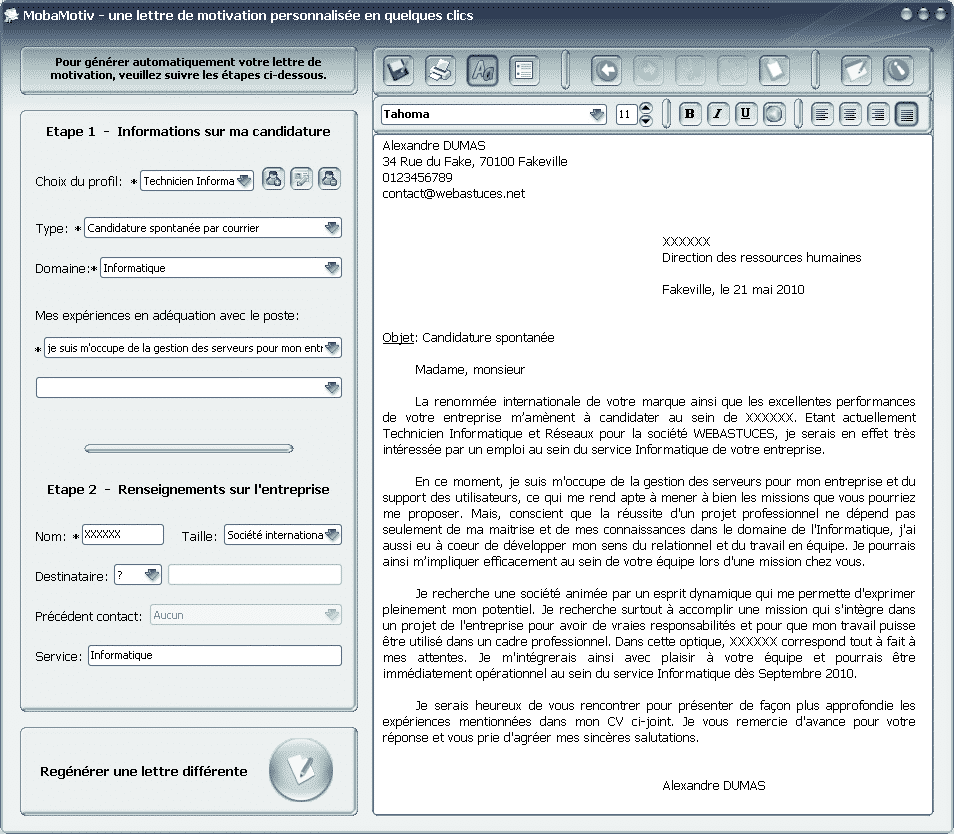Image resolution: width=954 pixels, height=834 pixels.
Task: Click the greyed-out forward arrow button
Action: [x=648, y=71]
